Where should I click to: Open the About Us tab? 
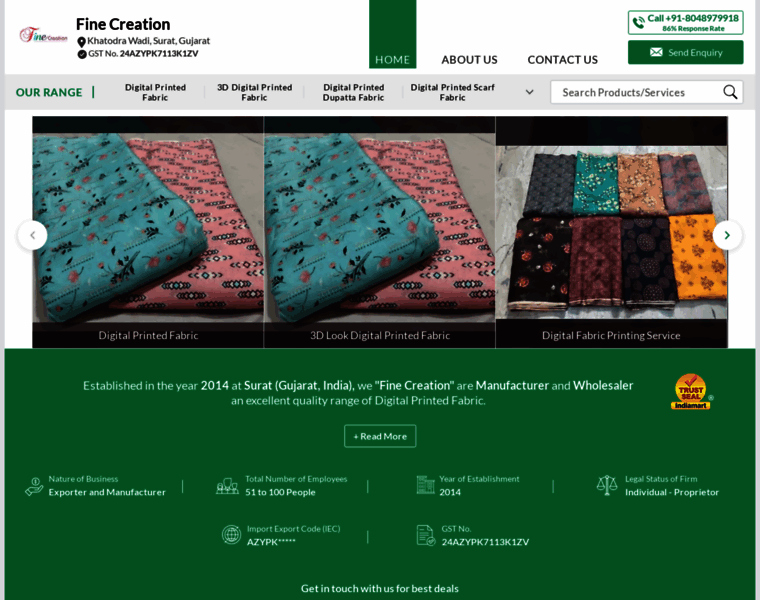pos(469,60)
